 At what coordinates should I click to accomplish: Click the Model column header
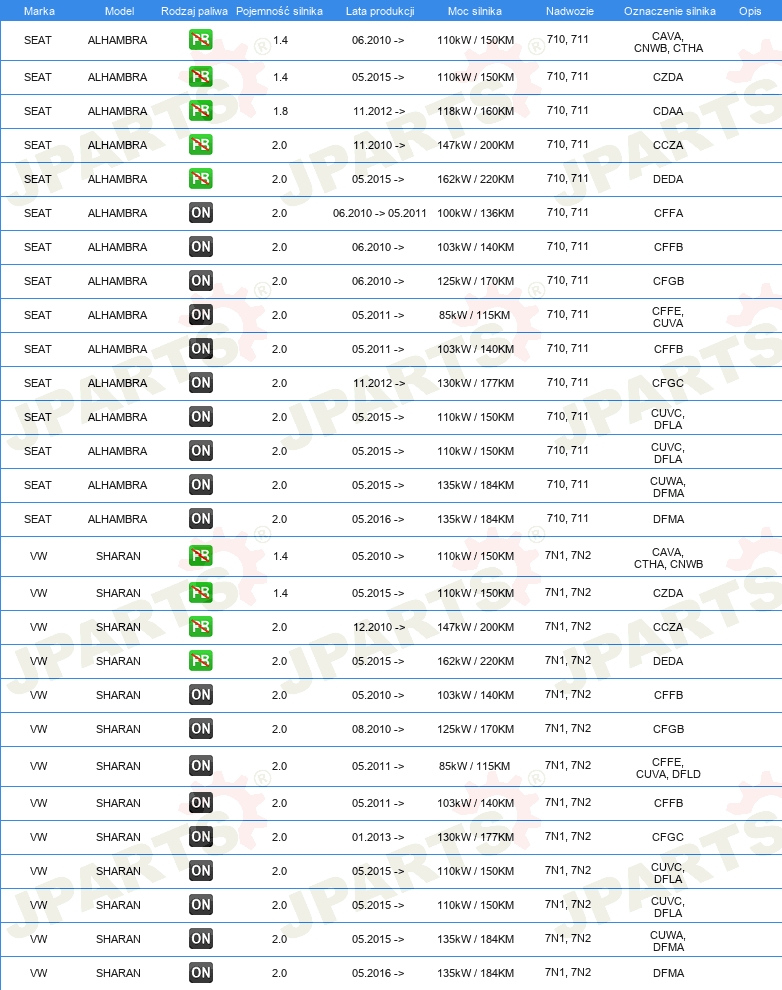click(x=119, y=11)
